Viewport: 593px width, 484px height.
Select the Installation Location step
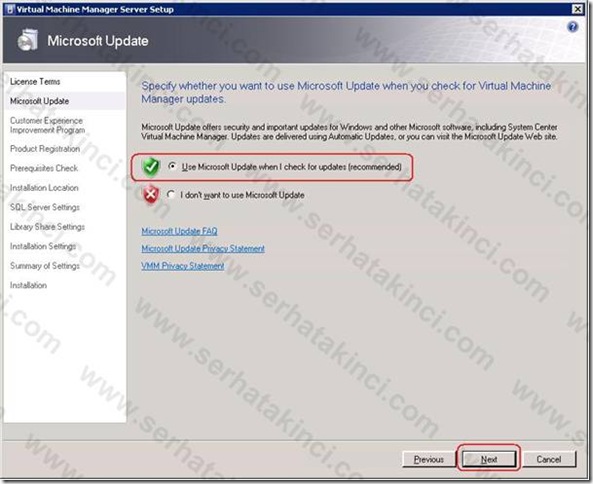pyautogui.click(x=44, y=188)
